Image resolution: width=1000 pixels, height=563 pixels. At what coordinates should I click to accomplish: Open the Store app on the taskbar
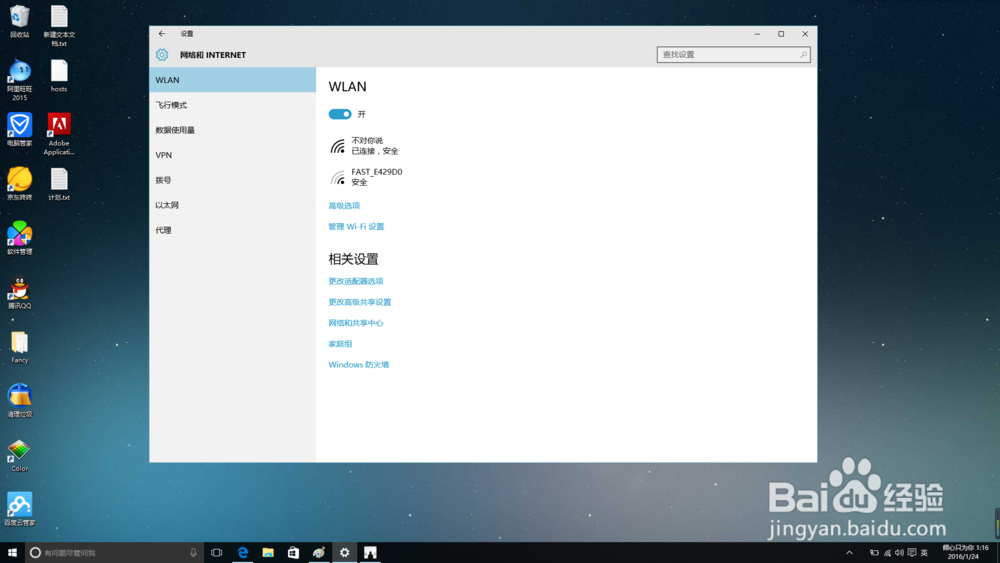coord(293,553)
